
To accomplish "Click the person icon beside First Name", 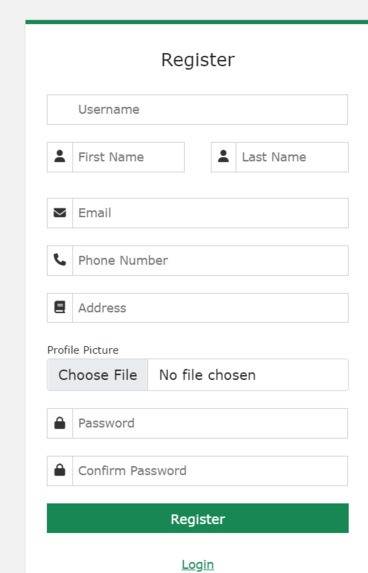I will [x=60, y=156].
